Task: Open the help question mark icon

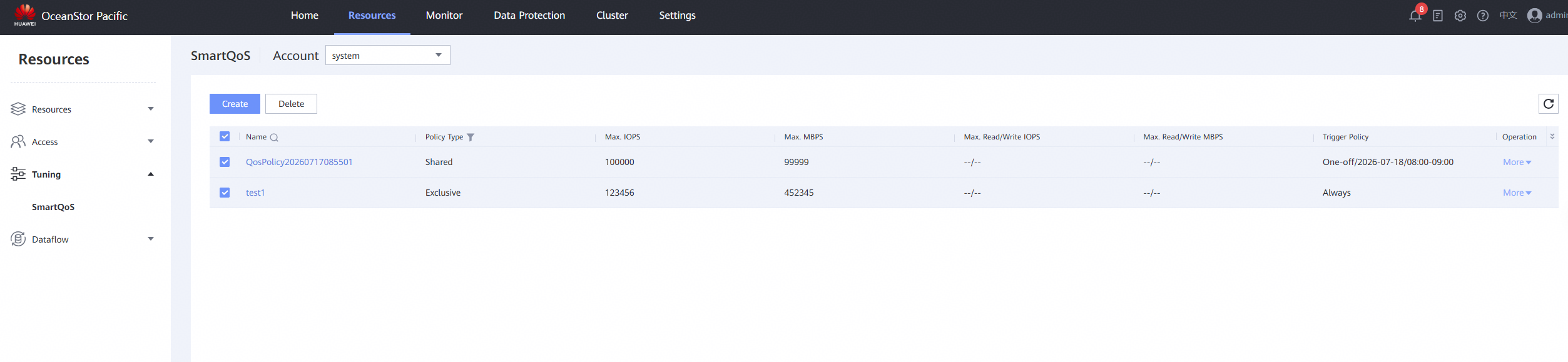Action: pos(1483,16)
